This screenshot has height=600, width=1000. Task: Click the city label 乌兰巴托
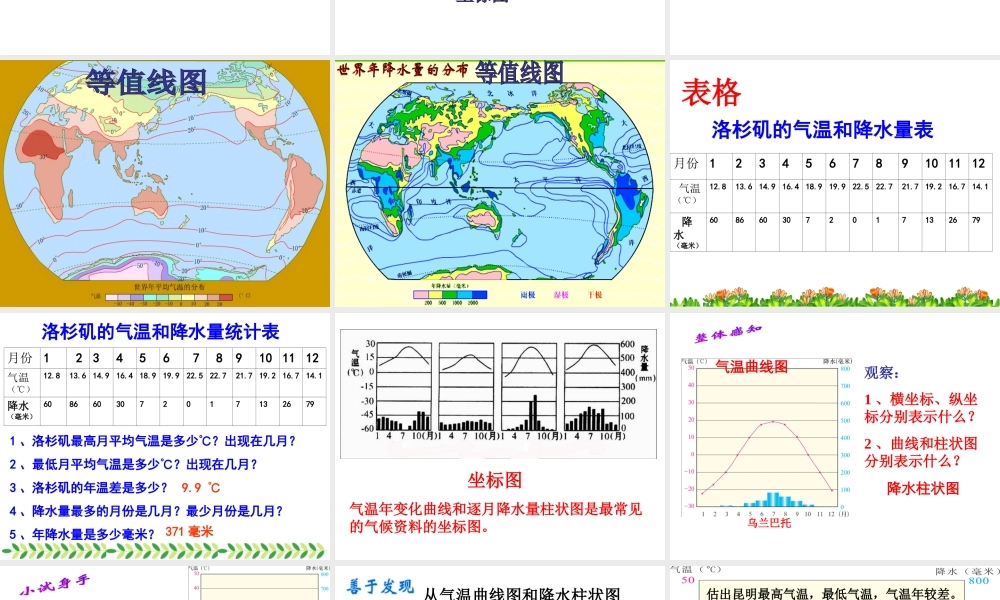(x=769, y=523)
